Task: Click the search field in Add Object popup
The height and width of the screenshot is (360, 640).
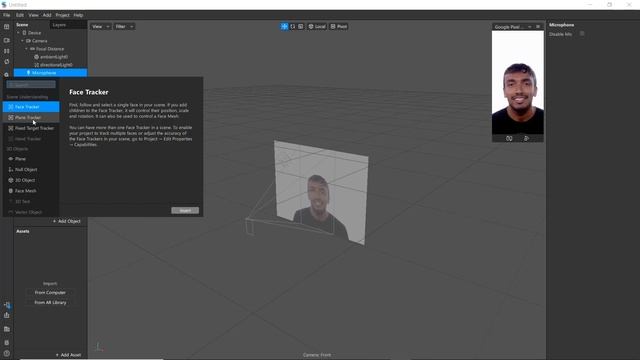Action: click(x=31, y=84)
